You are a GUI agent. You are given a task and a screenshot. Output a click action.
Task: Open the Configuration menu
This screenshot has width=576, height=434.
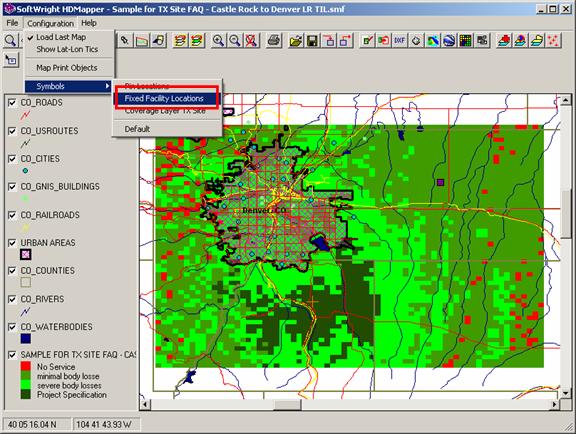[x=51, y=23]
